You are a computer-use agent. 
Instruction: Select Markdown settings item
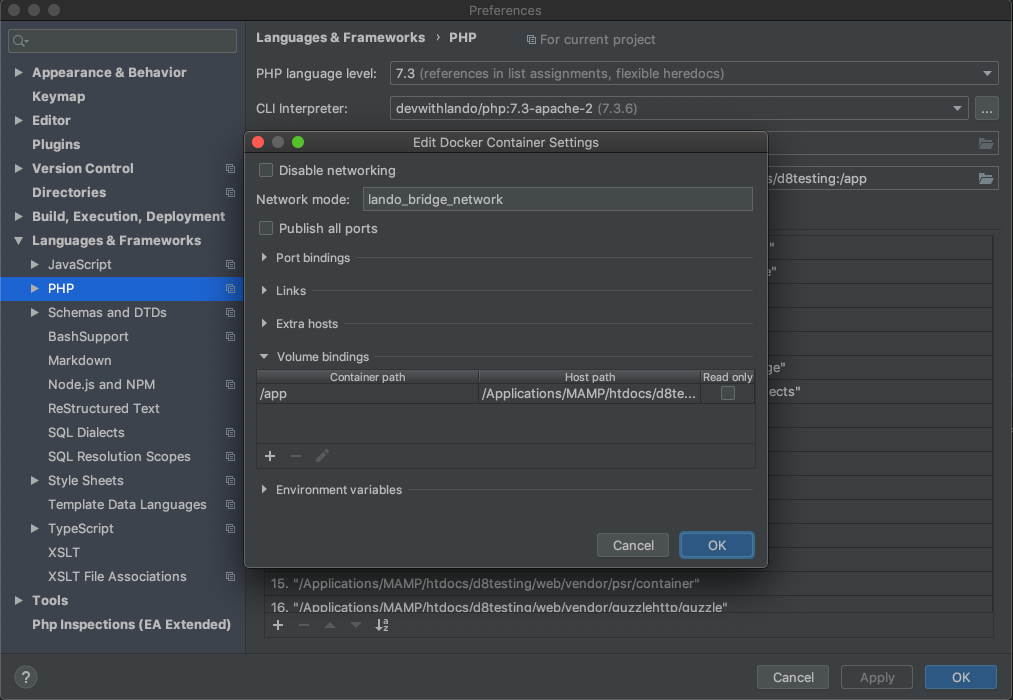click(x=79, y=360)
